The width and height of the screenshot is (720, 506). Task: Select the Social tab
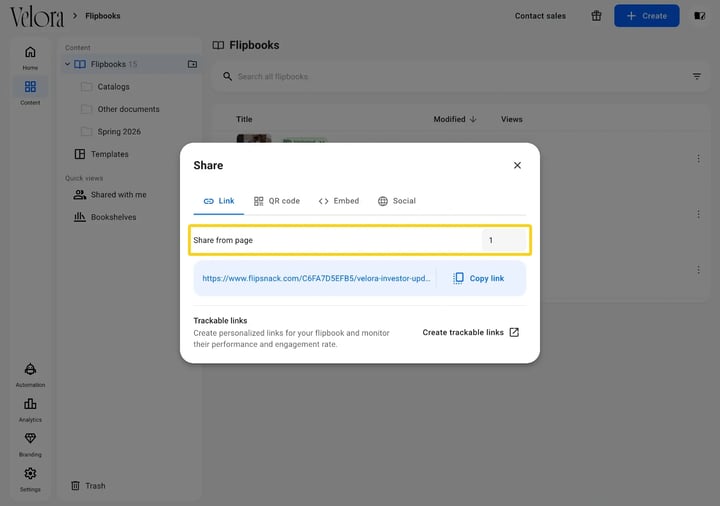pos(397,201)
